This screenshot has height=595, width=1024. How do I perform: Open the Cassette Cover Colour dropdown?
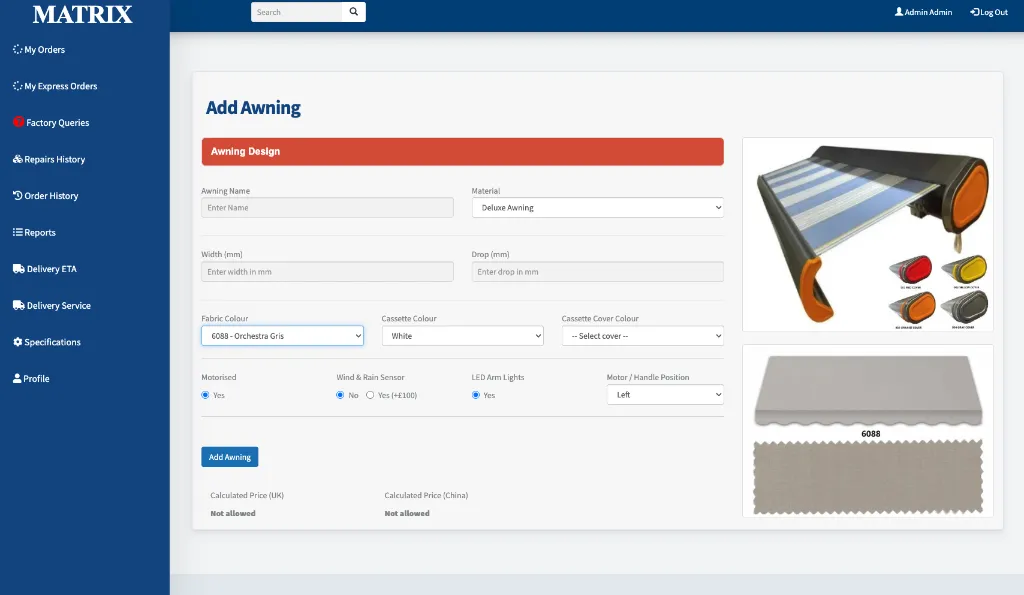pyautogui.click(x=643, y=336)
